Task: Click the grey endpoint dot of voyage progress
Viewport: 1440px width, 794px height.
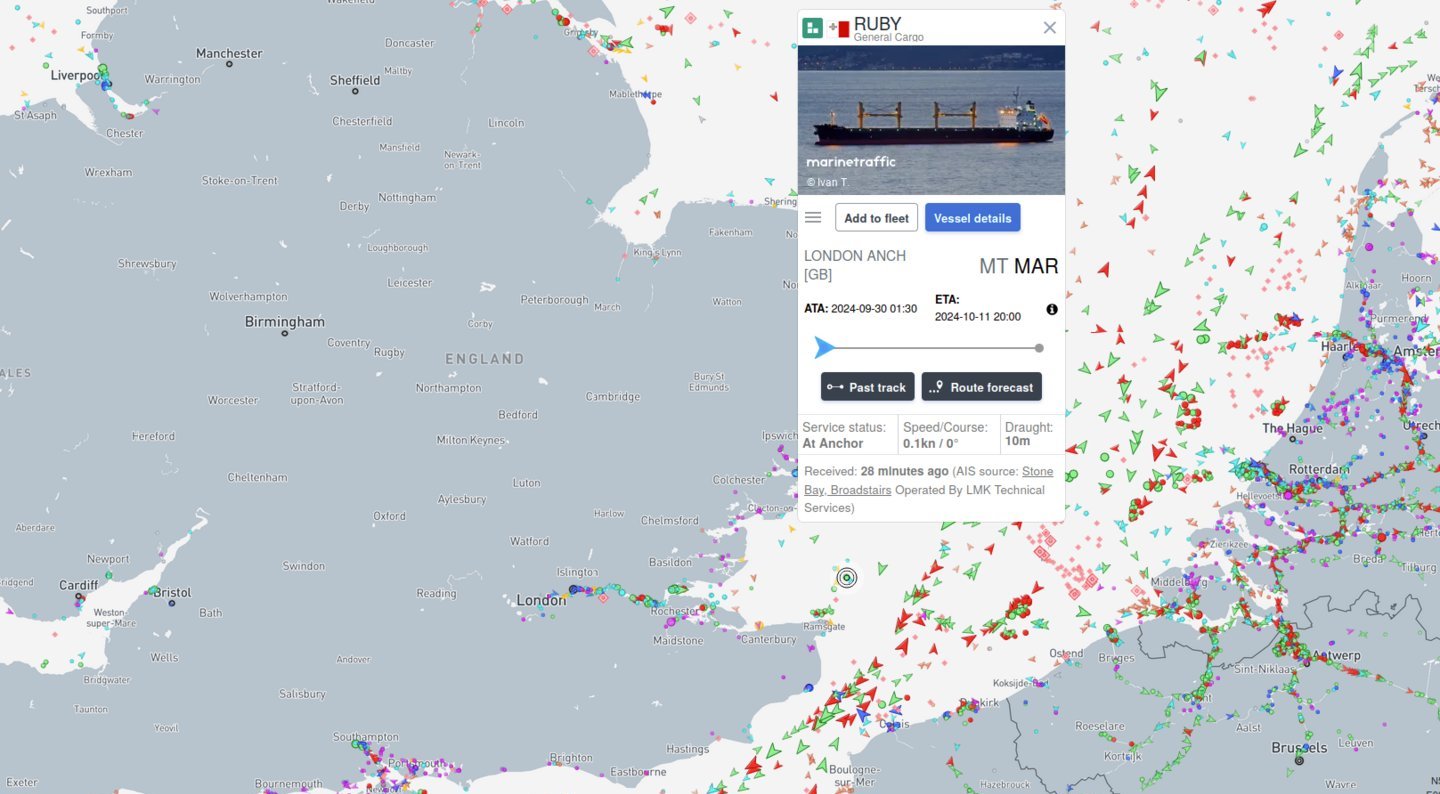Action: (x=1039, y=348)
